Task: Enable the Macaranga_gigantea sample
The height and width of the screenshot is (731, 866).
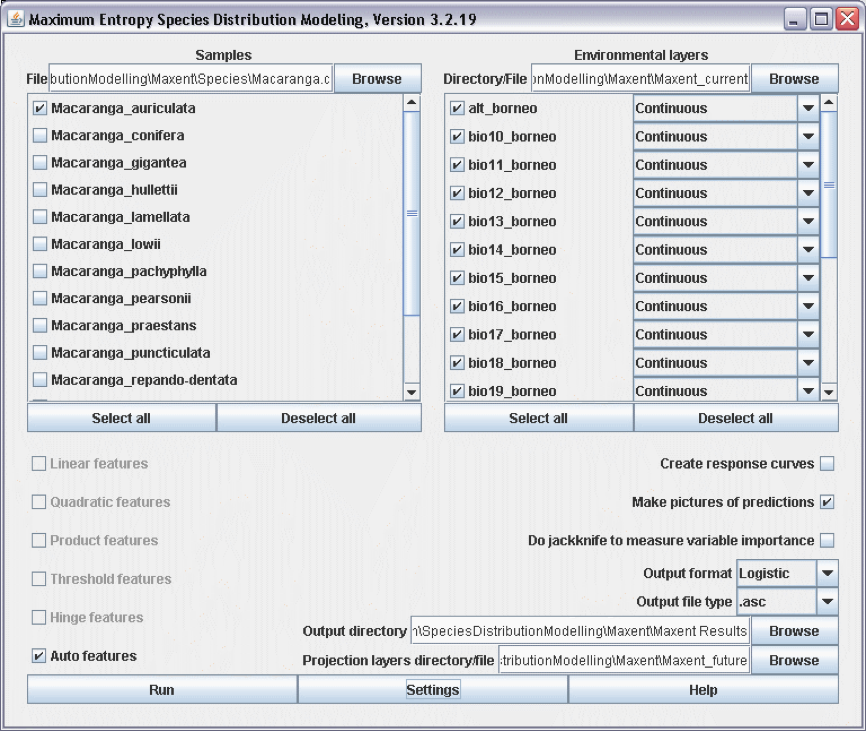Action: coord(40,162)
